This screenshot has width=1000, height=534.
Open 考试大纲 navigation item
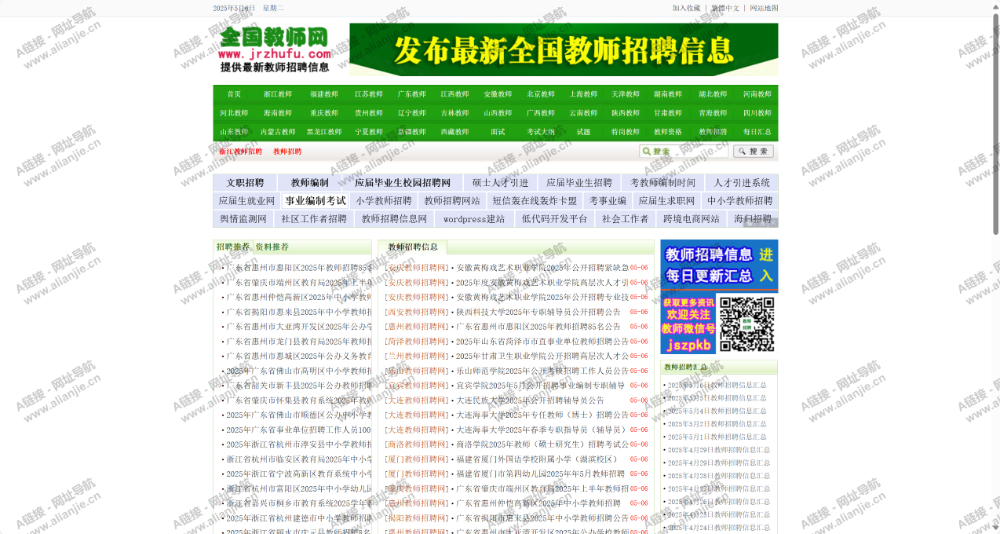click(x=540, y=132)
